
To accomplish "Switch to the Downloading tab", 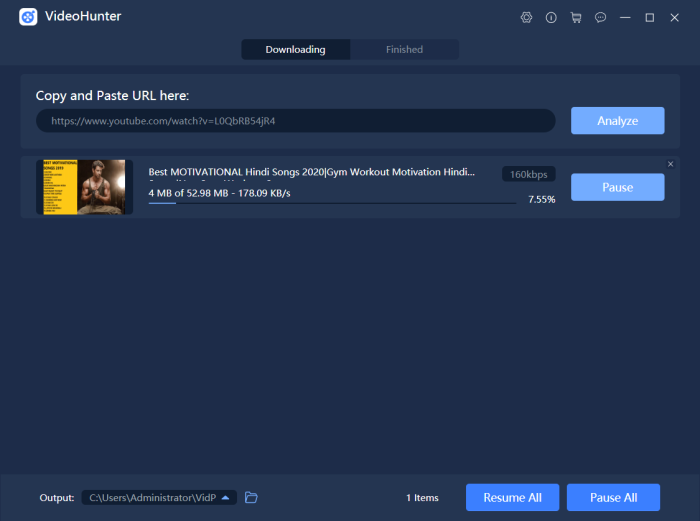I will [296, 50].
